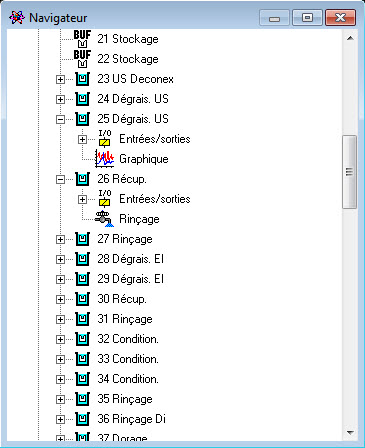Select the 25 Dégrais. US label

(x=133, y=119)
